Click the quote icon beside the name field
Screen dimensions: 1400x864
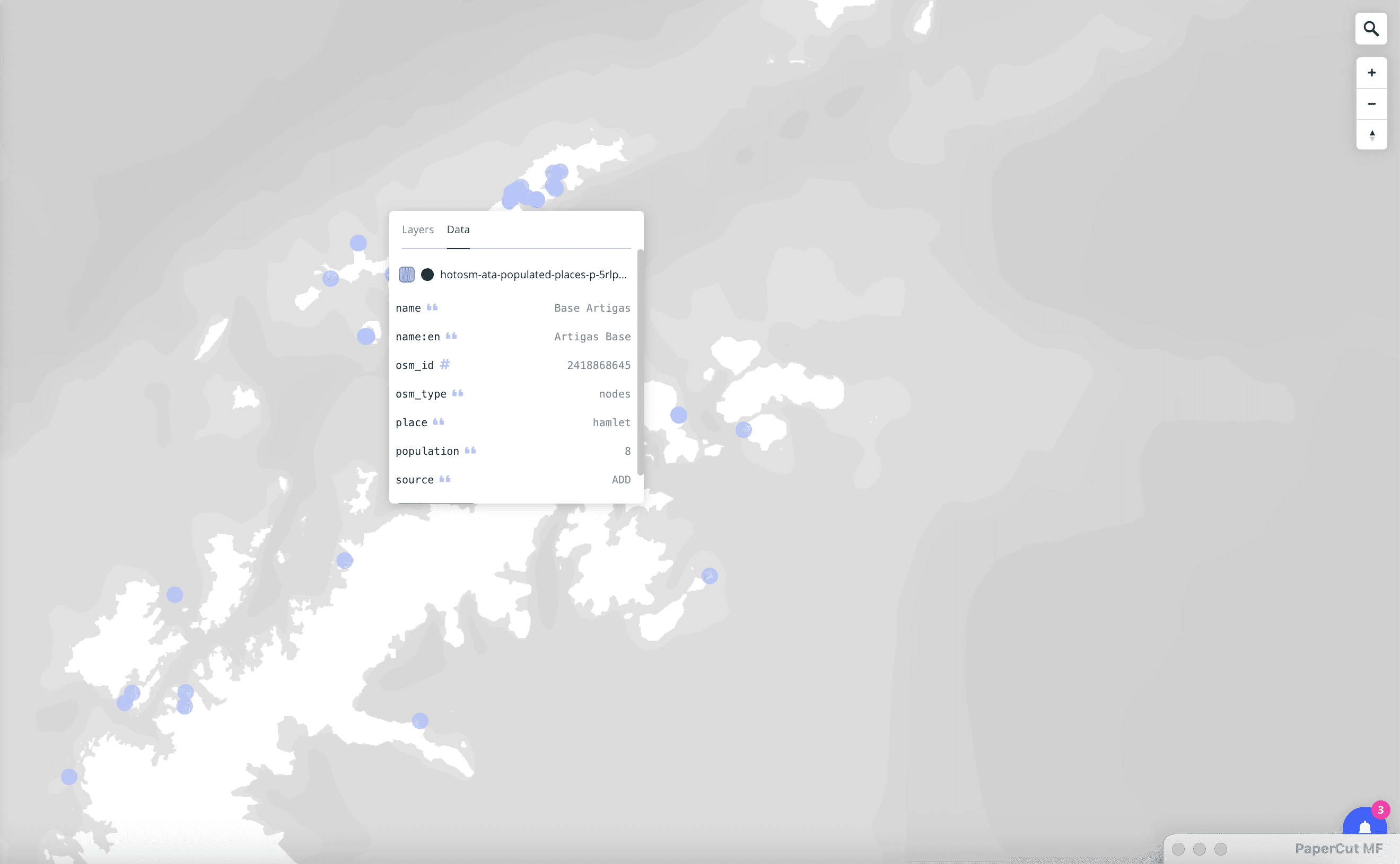click(x=432, y=307)
